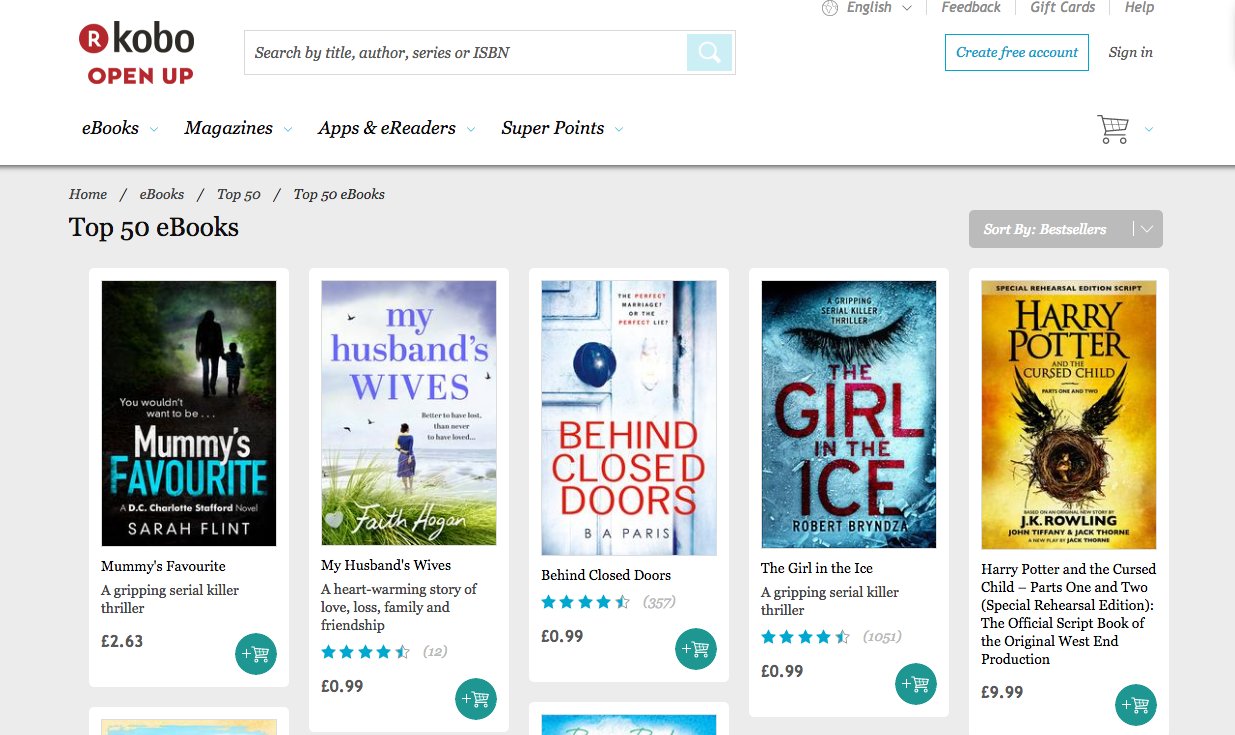Add Behind Closed Doors to cart
Image resolution: width=1235 pixels, height=735 pixels.
tap(696, 649)
